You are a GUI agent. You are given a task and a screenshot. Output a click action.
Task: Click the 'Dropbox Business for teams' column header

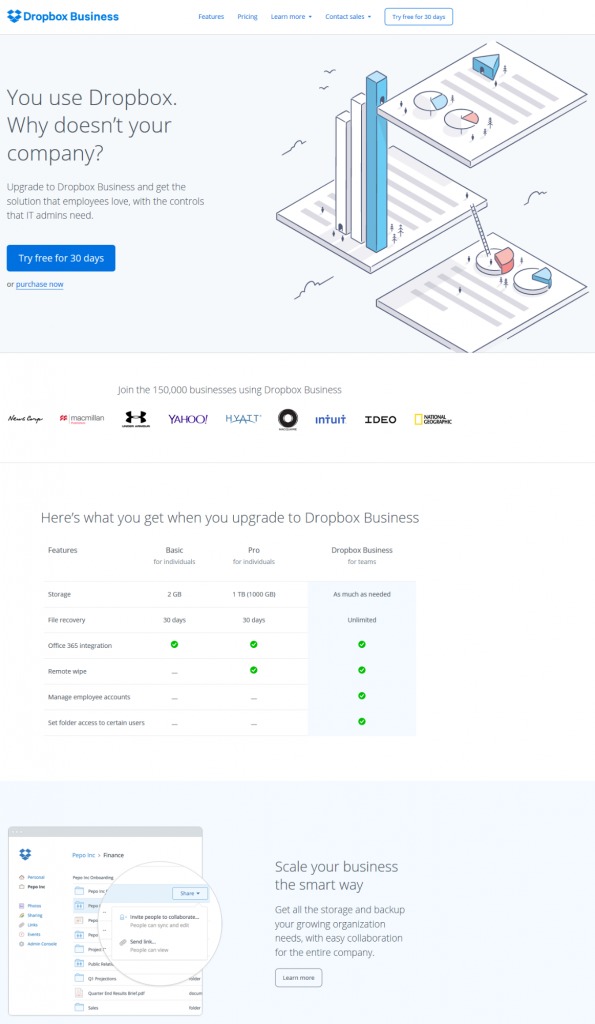coord(362,555)
